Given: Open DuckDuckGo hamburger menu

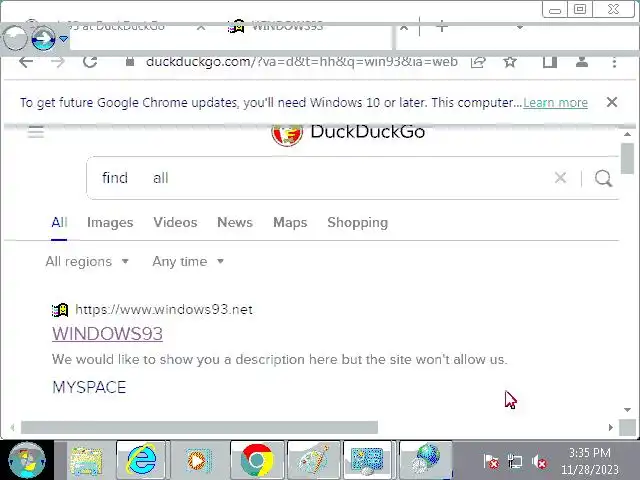Looking at the screenshot, I should pyautogui.click(x=36, y=132).
